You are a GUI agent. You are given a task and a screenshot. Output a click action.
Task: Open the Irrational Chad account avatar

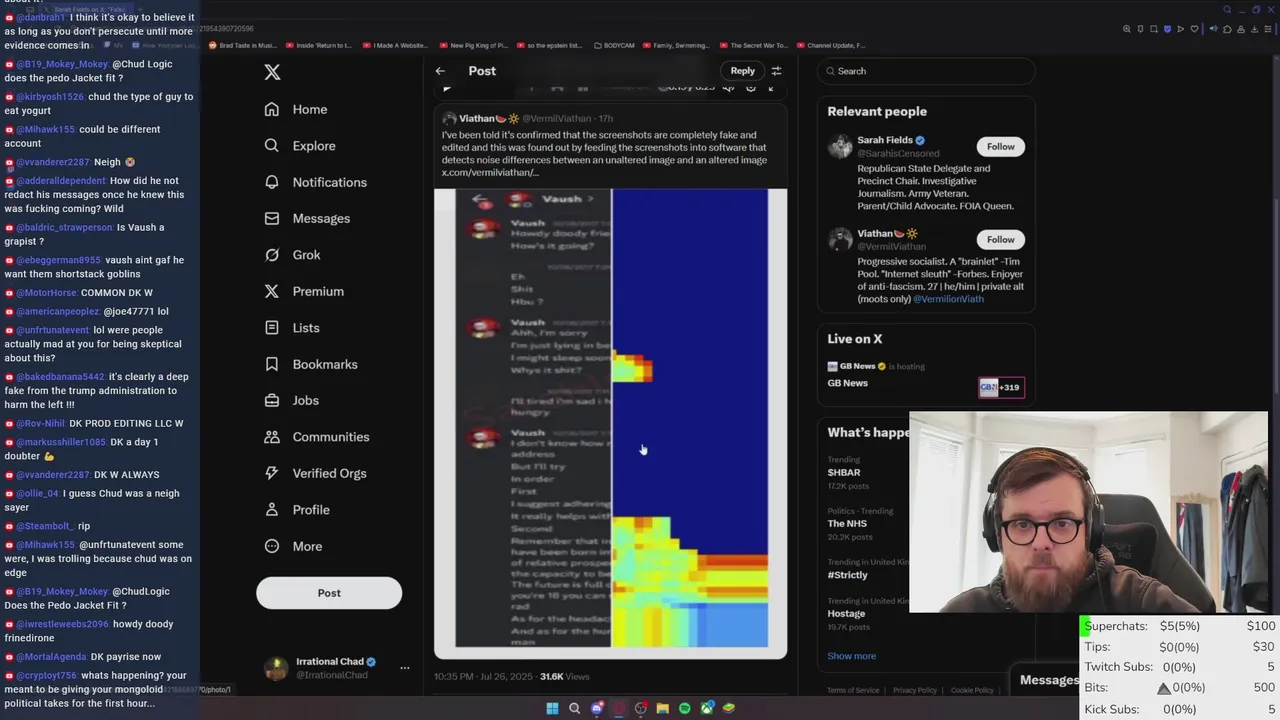pyautogui.click(x=277, y=668)
